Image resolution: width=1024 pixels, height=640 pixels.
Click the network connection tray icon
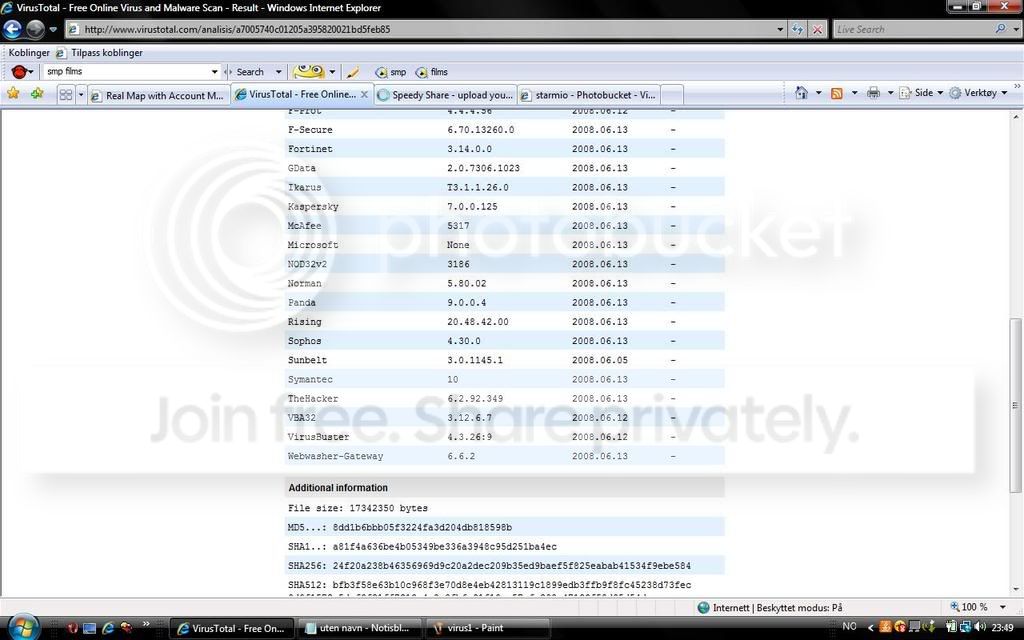click(965, 627)
